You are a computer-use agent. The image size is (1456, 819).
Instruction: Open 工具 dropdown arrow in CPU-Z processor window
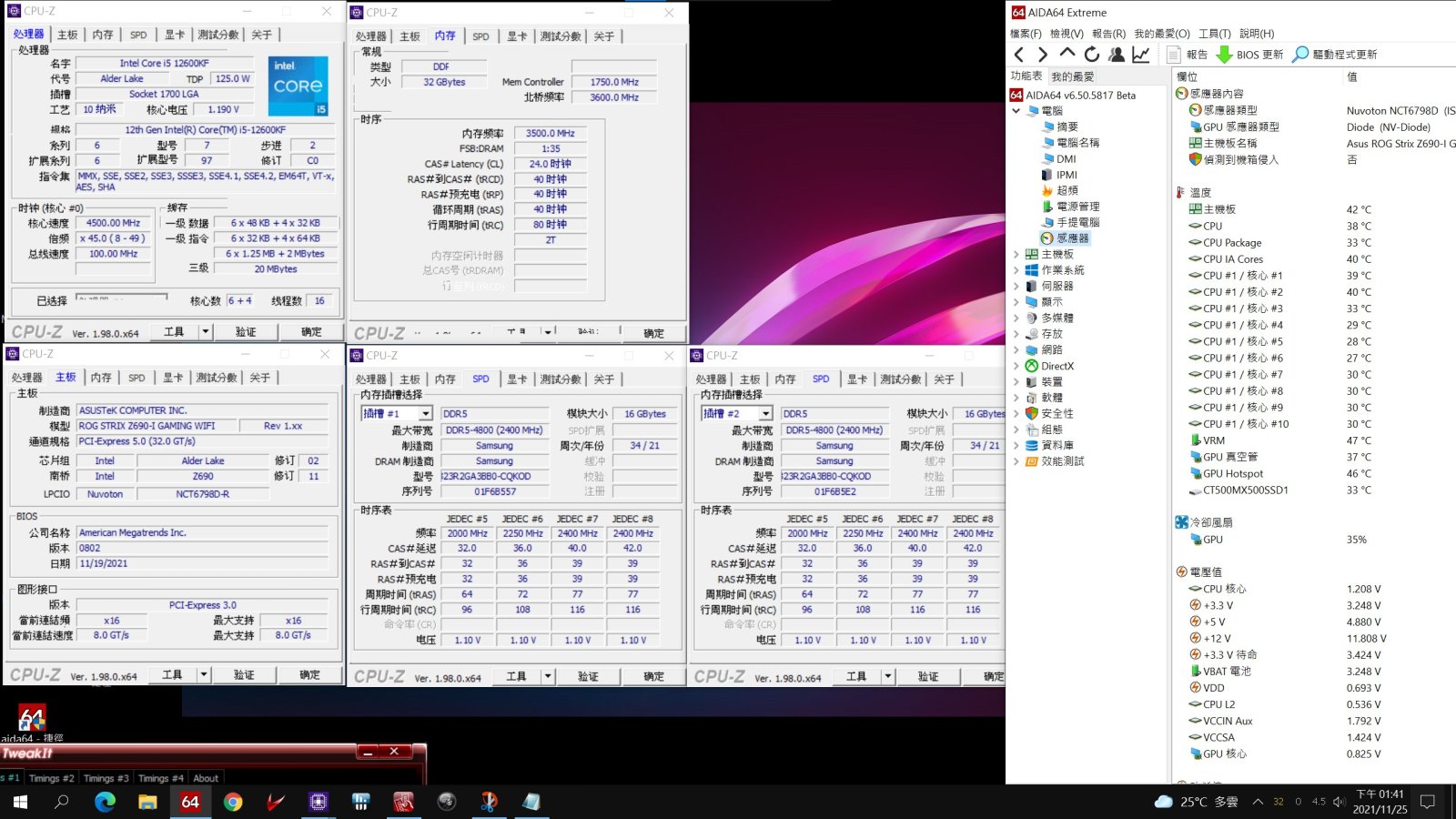(206, 332)
